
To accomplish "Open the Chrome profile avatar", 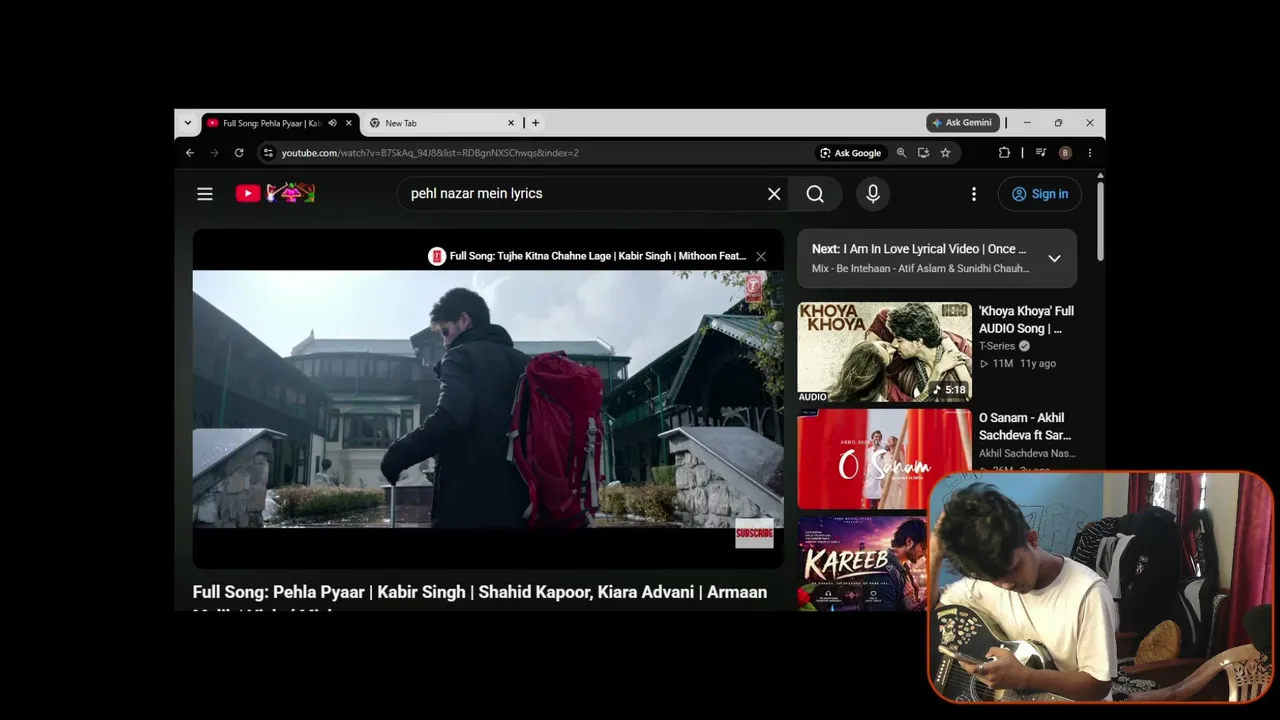I will [x=1065, y=153].
